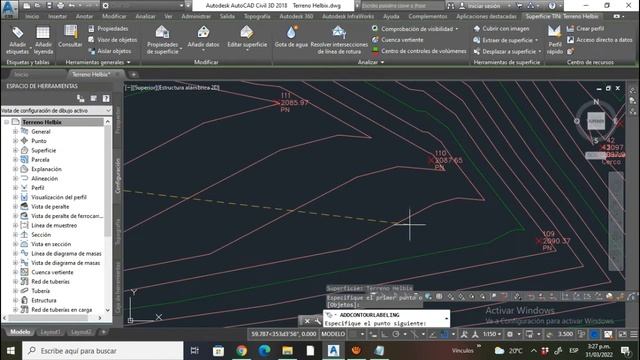This screenshot has height=360, width=640.
Task: Select Vista de peralte in the tree
Action: (x=50, y=207)
